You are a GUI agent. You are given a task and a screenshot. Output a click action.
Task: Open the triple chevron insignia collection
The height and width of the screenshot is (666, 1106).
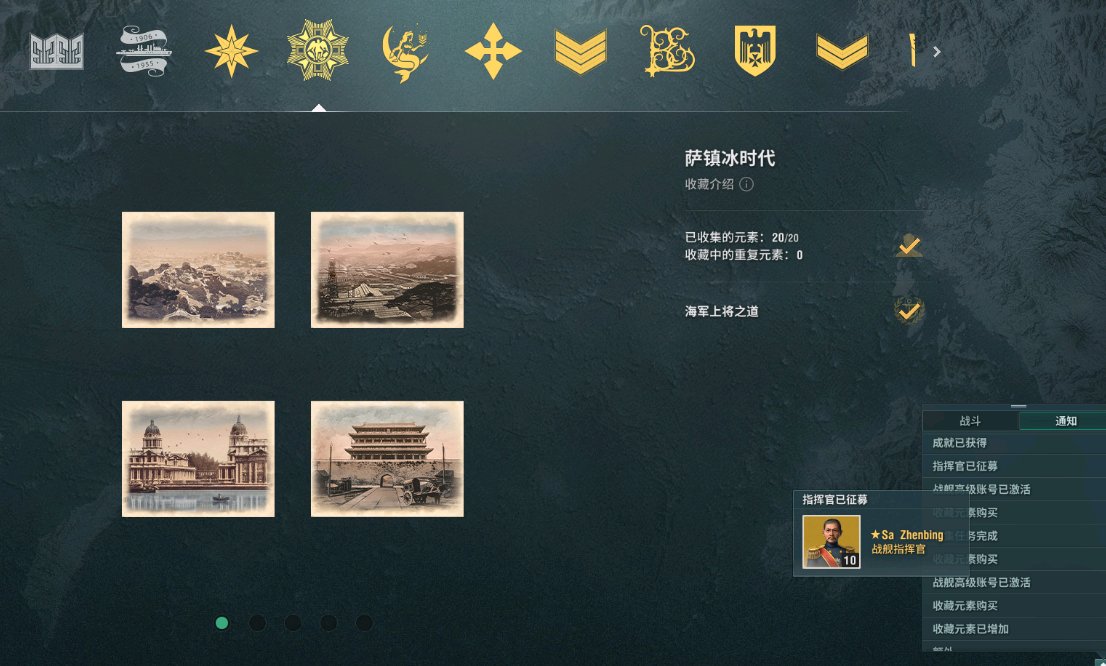pyautogui.click(x=581, y=52)
